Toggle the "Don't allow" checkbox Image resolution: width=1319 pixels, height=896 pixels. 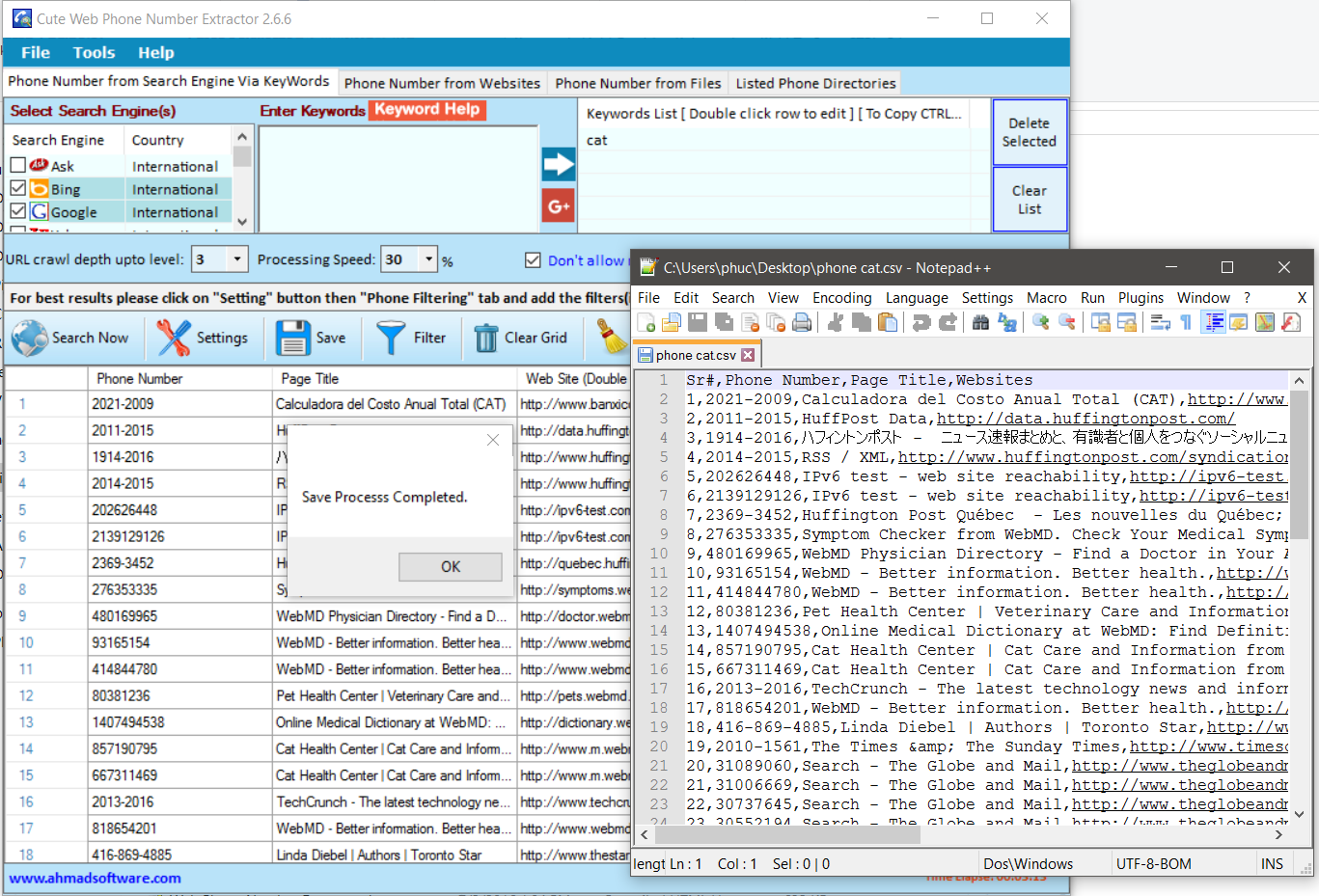[x=533, y=260]
